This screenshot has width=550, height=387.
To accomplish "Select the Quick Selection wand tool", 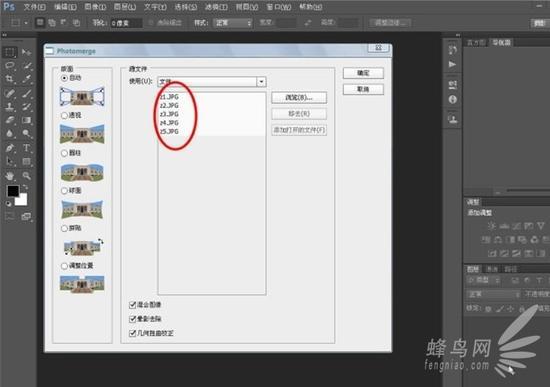I will [x=27, y=65].
